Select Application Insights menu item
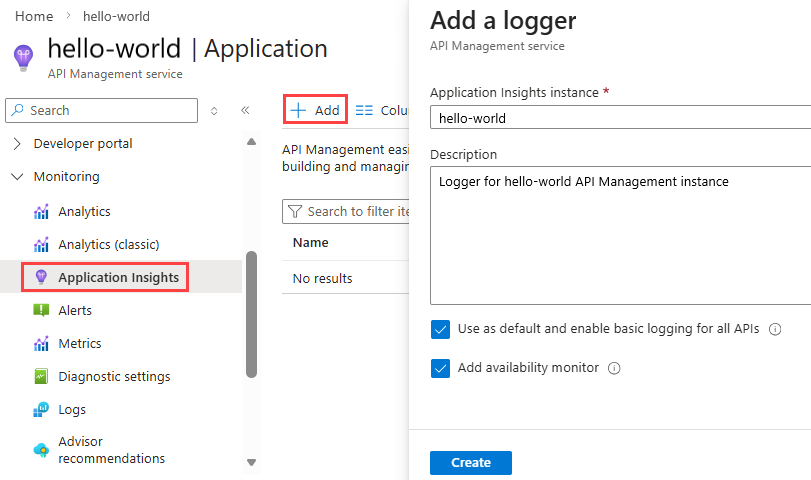The image size is (811, 480). [x=118, y=277]
